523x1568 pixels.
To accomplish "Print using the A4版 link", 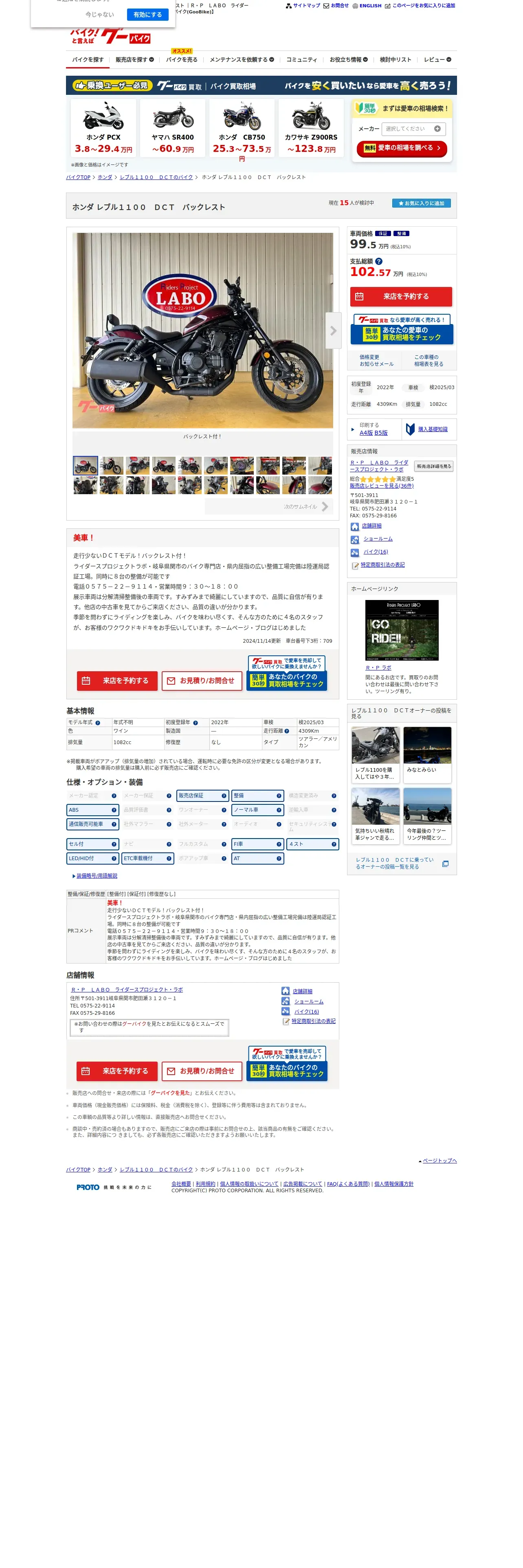I will pyautogui.click(x=365, y=433).
